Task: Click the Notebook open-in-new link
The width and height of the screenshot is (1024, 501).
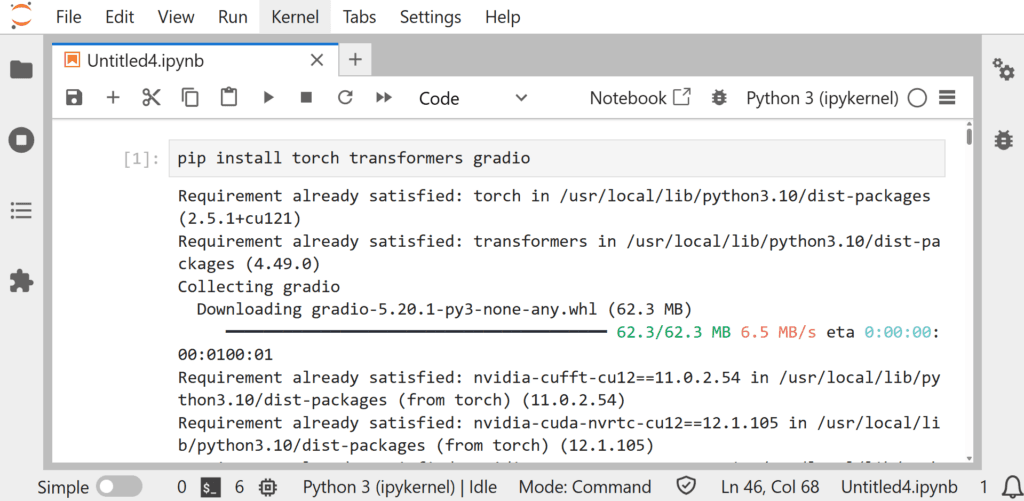Action: click(640, 98)
